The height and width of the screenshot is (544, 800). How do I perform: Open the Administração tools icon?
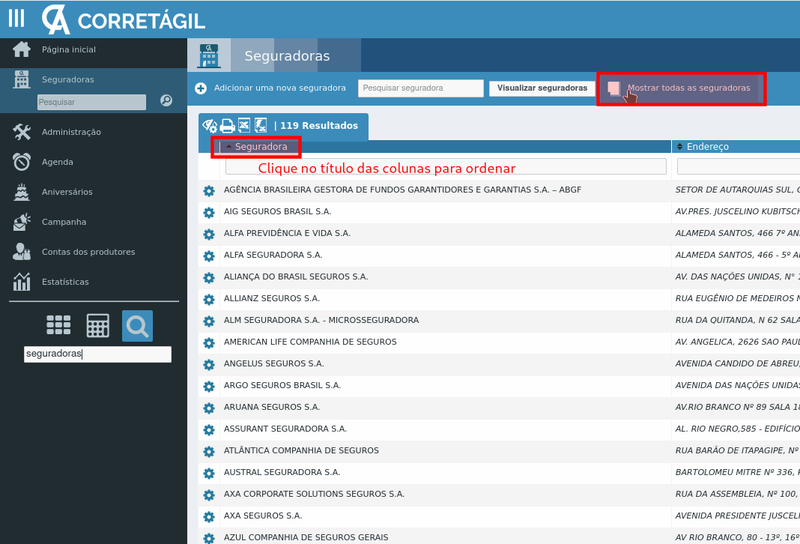click(x=21, y=132)
